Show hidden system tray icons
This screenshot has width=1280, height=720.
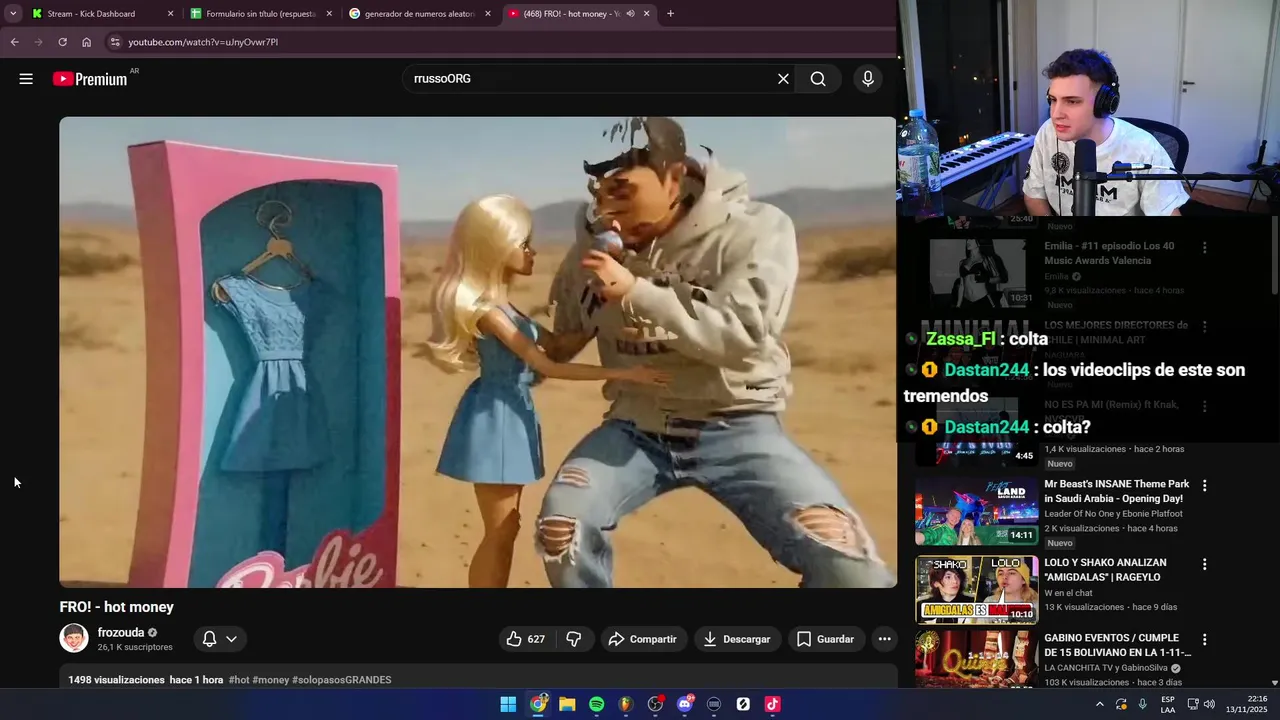point(1099,704)
